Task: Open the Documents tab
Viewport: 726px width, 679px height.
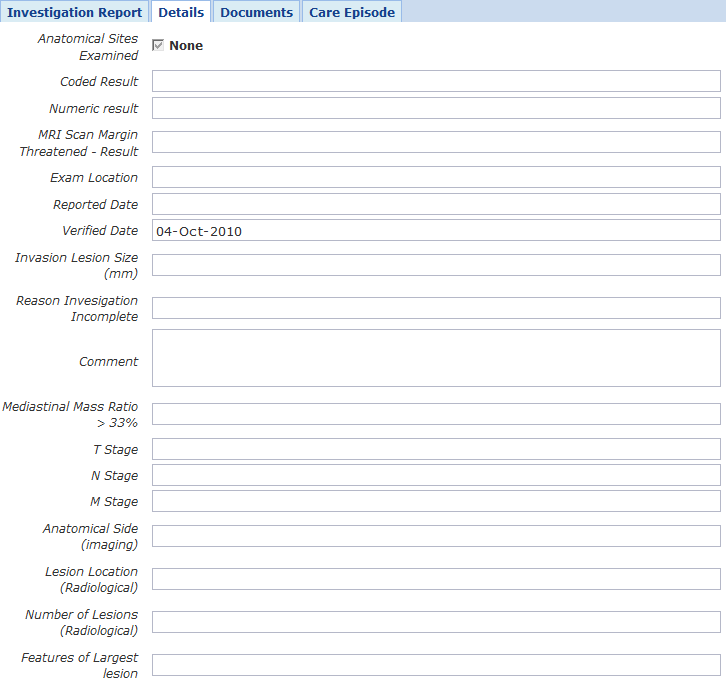Action: click(x=256, y=12)
